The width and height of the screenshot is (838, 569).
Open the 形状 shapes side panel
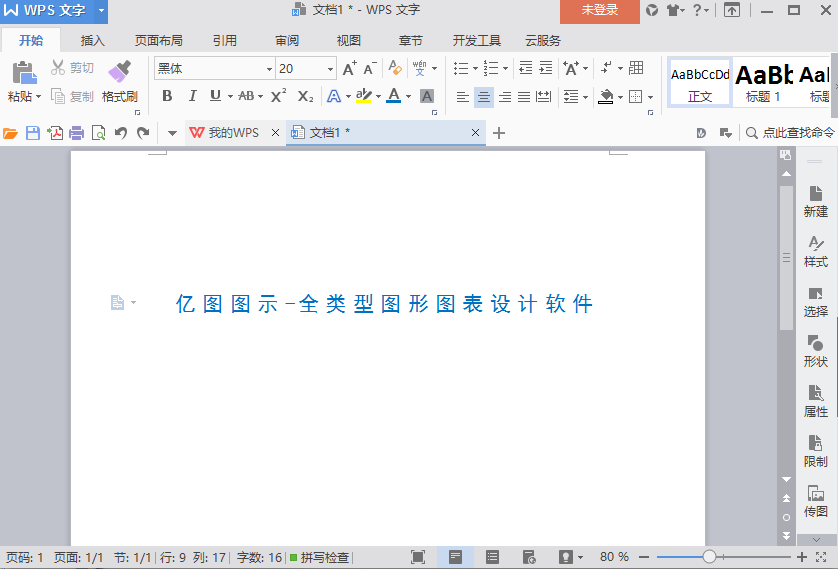coord(816,351)
